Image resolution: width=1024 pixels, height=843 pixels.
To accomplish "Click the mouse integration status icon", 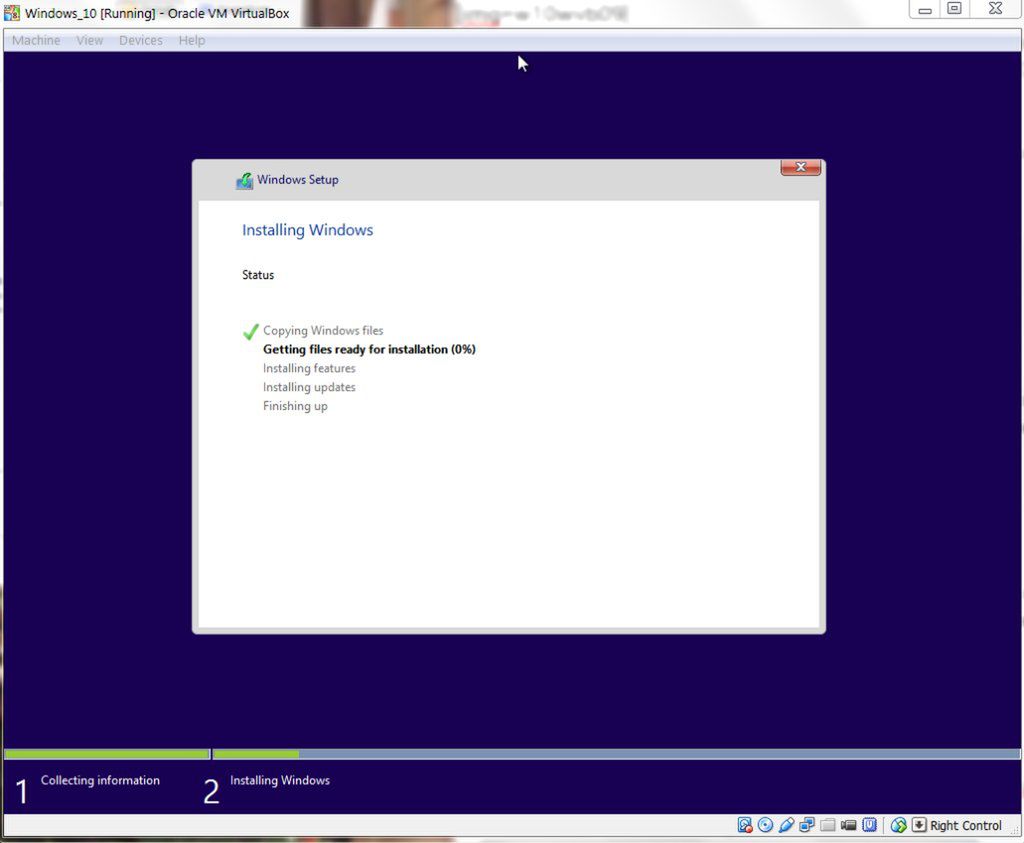I will click(899, 825).
